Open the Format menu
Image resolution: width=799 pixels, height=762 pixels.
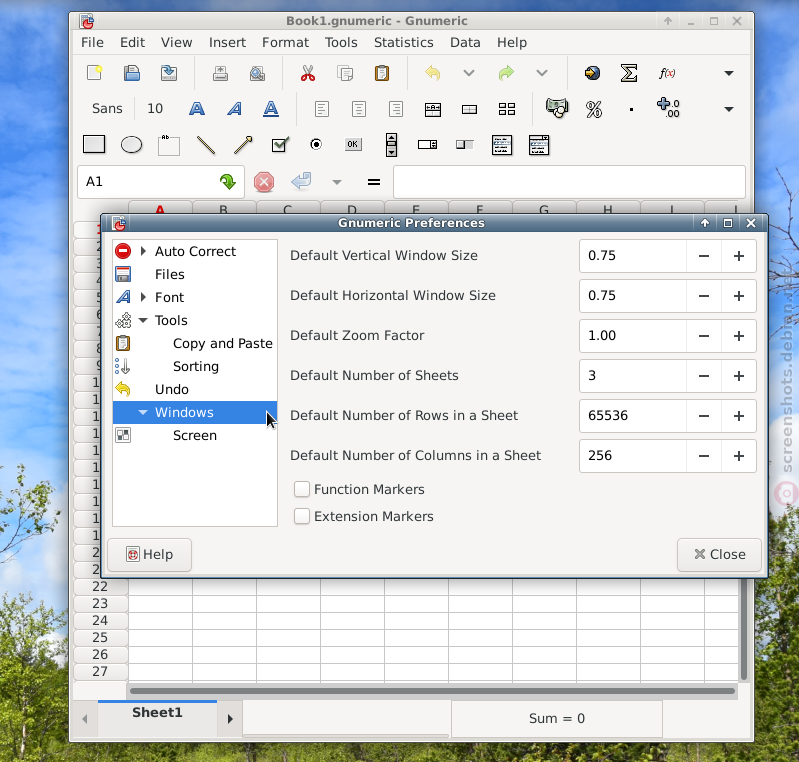[x=285, y=42]
